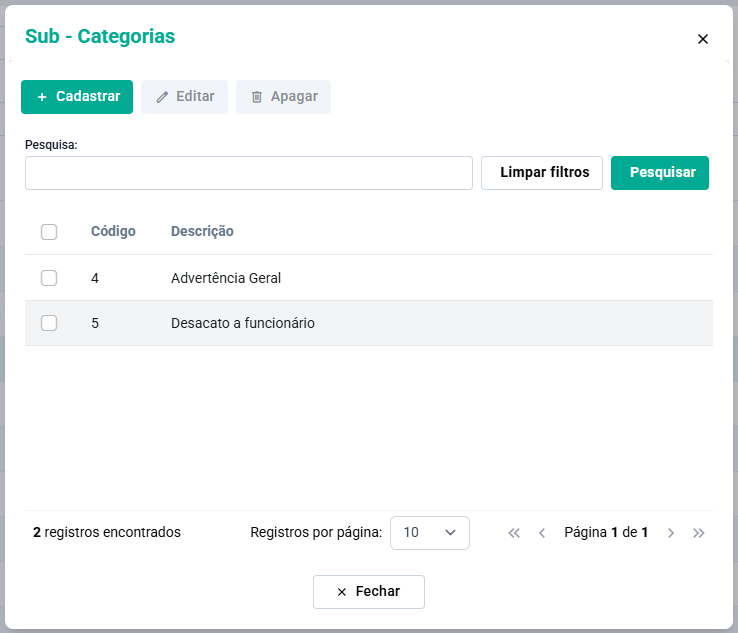Jump to the last page of results
The image size is (738, 633).
pyautogui.click(x=699, y=533)
